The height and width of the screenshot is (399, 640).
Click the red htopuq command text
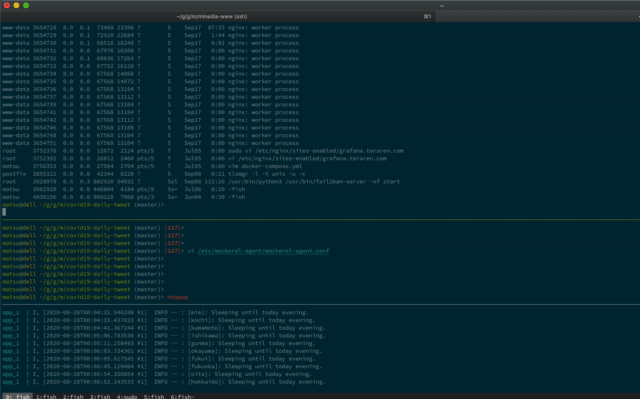(x=178, y=297)
